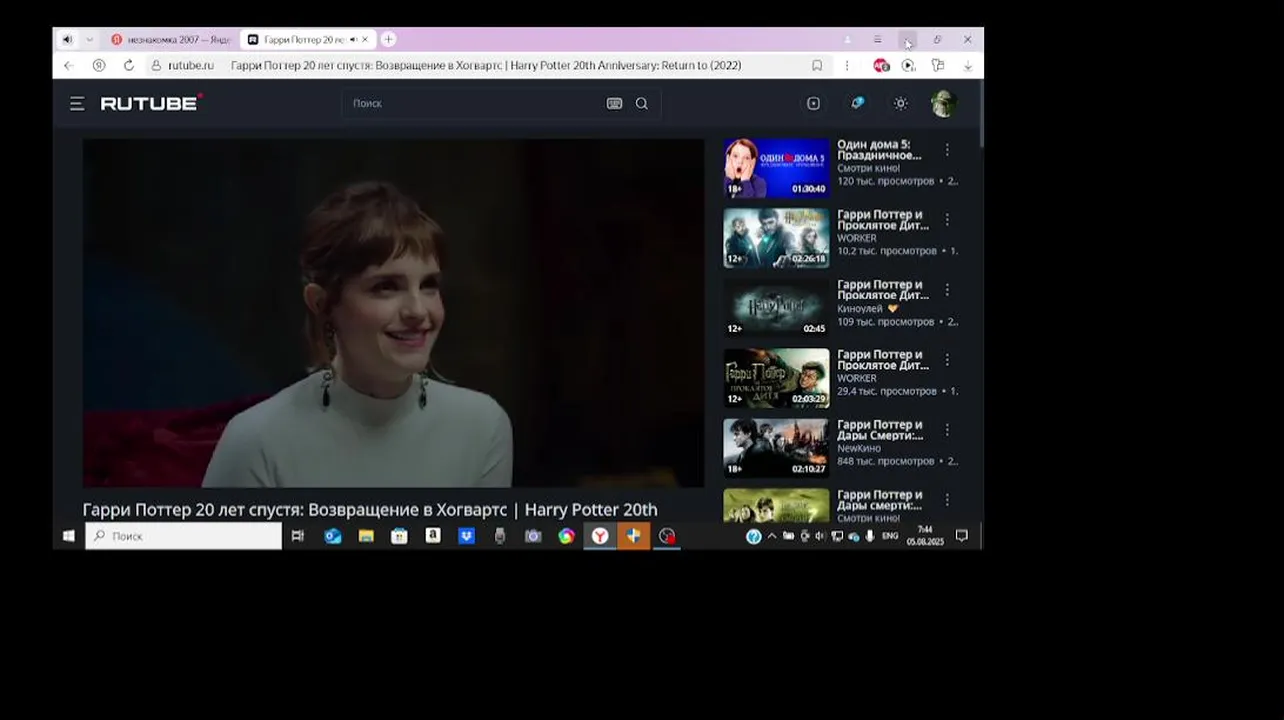Click the Windows taskbar search box

click(183, 536)
